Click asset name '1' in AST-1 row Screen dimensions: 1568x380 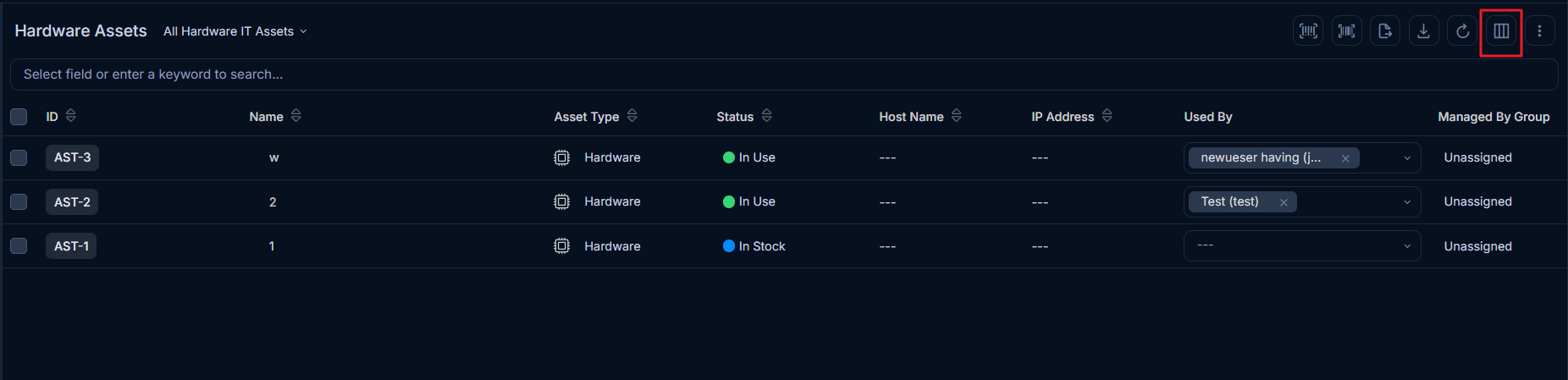point(272,246)
